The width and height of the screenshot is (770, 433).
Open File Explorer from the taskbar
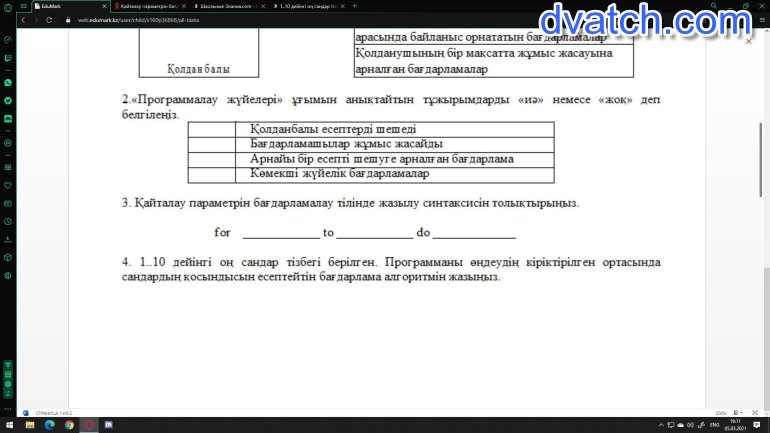(x=30, y=425)
